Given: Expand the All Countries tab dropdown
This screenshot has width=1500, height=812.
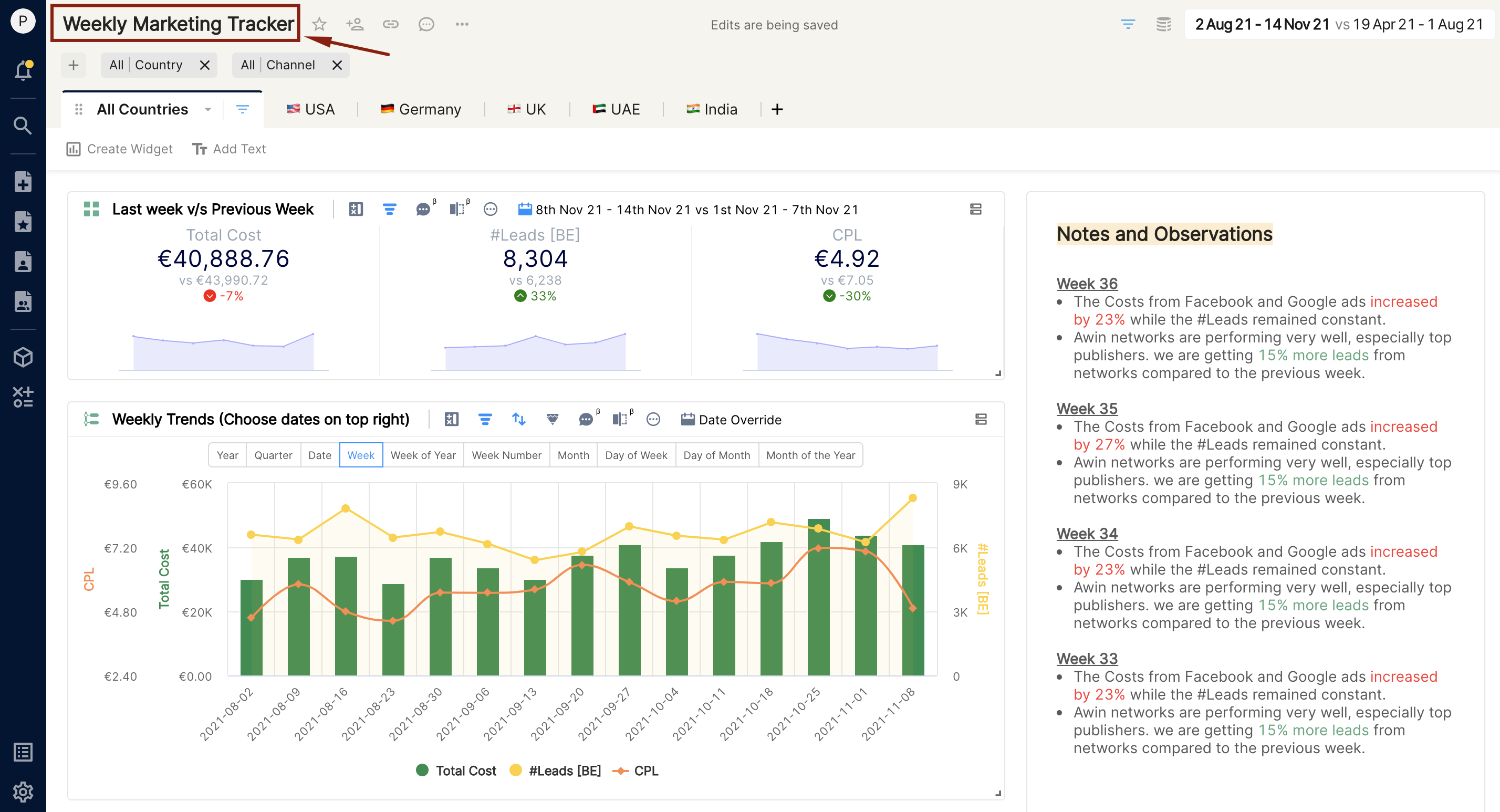Looking at the screenshot, I should (x=208, y=109).
